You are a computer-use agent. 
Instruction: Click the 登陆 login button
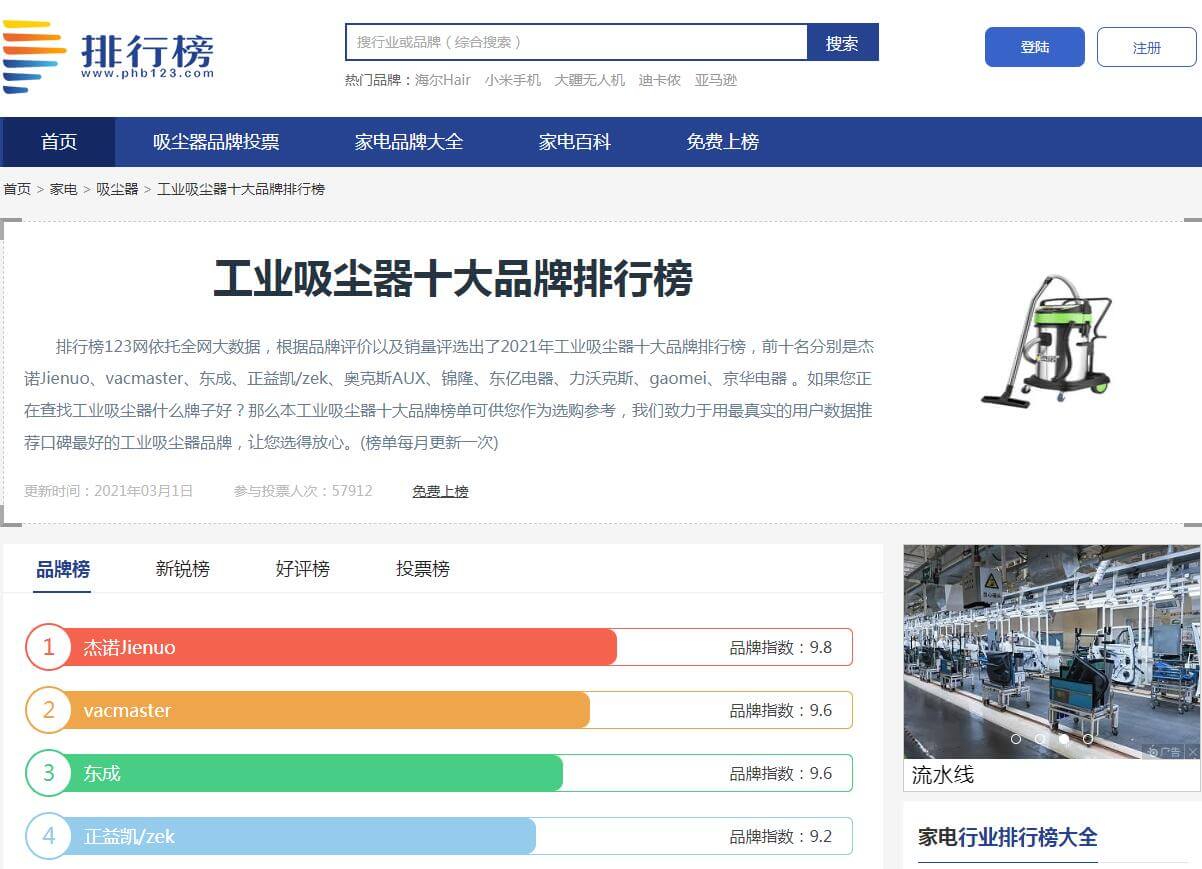coord(1035,47)
